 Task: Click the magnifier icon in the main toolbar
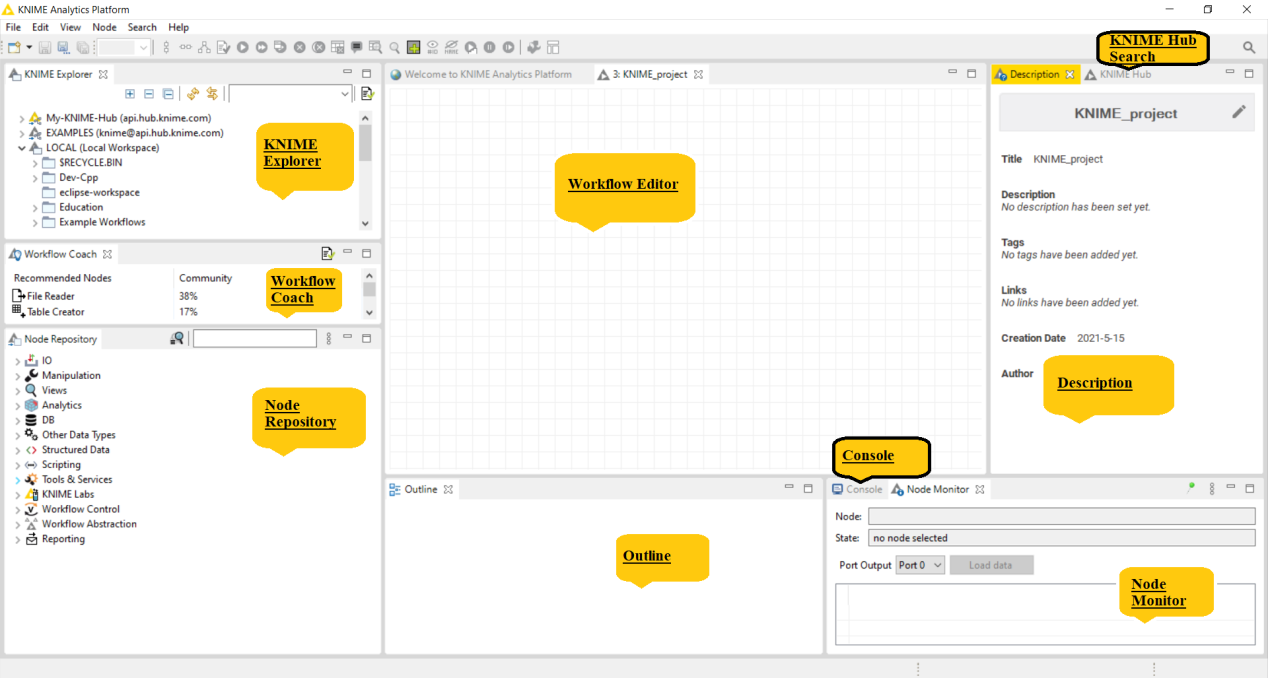coord(395,47)
